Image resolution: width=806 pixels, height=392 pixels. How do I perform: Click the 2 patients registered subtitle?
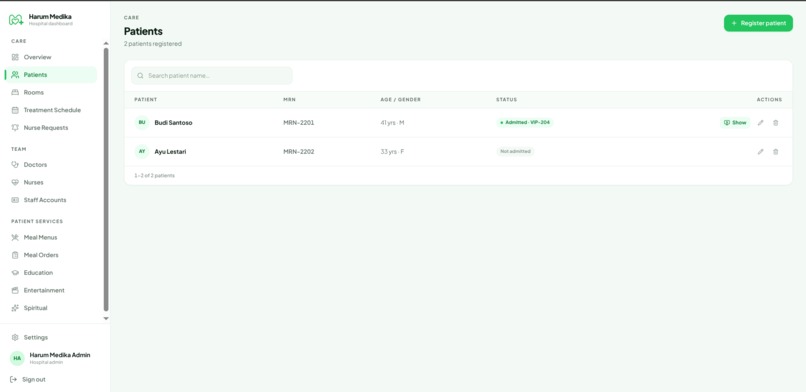coord(153,44)
